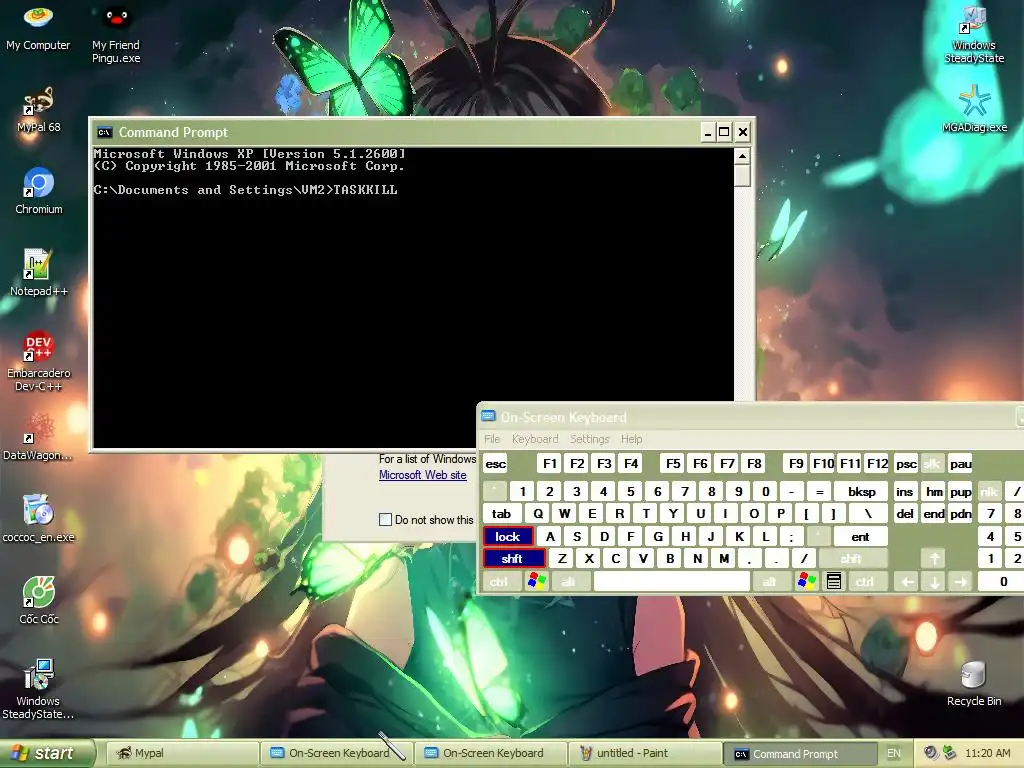Open the Recycle Bin

point(974,684)
